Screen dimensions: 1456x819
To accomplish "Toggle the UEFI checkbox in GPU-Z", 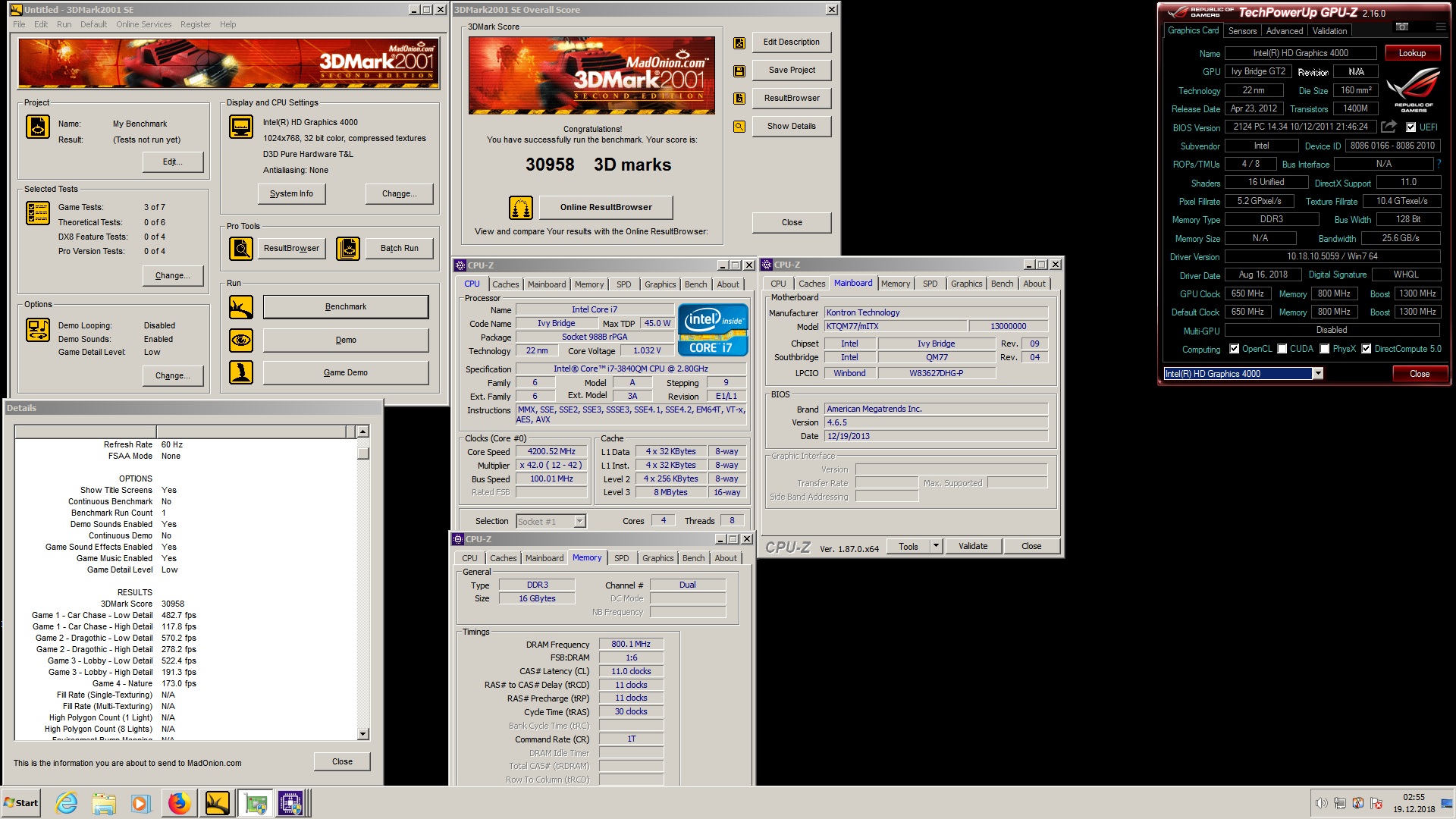I will point(1410,127).
